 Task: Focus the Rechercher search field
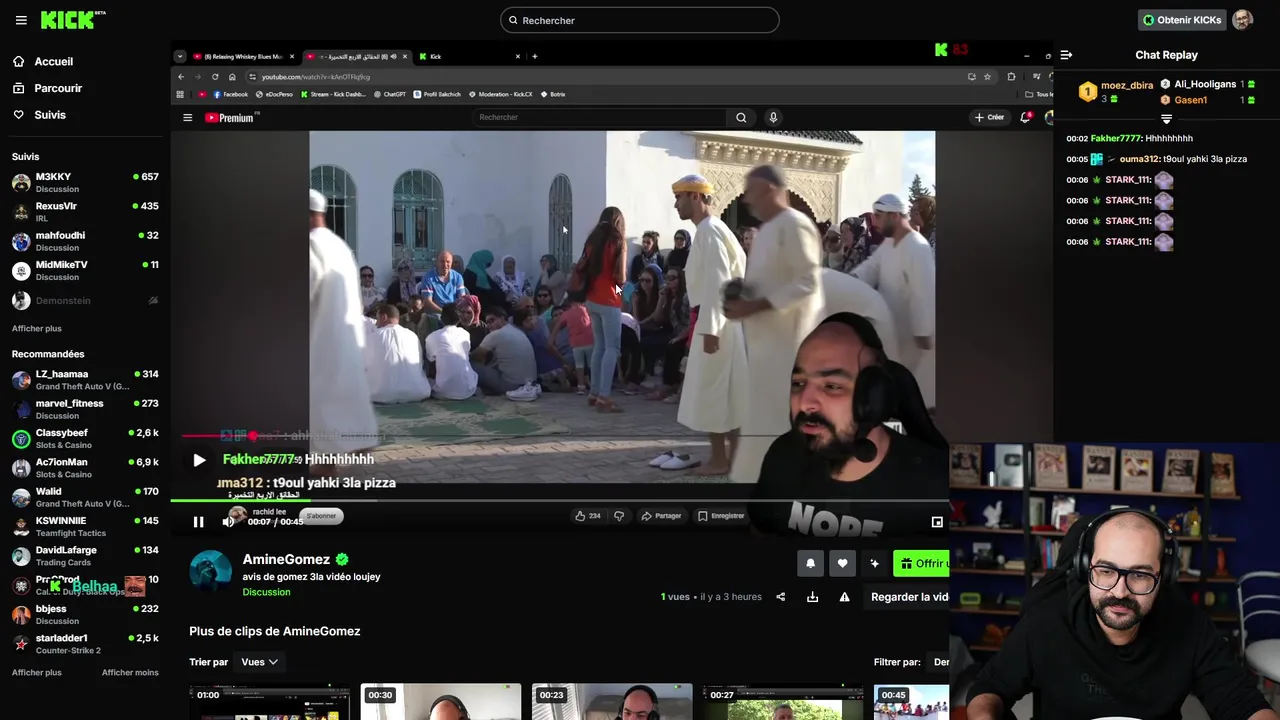click(640, 20)
